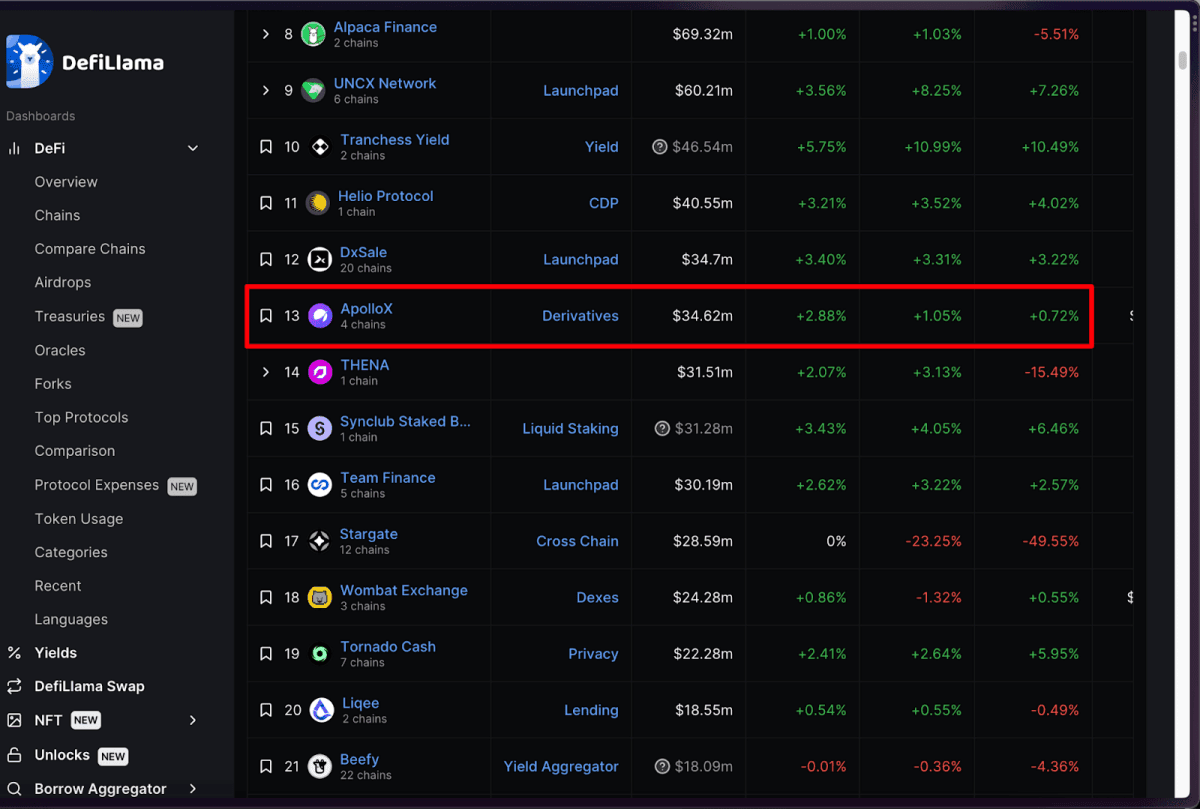Open Protocol Expenses in sidebar
This screenshot has width=1200, height=809.
coord(97,485)
